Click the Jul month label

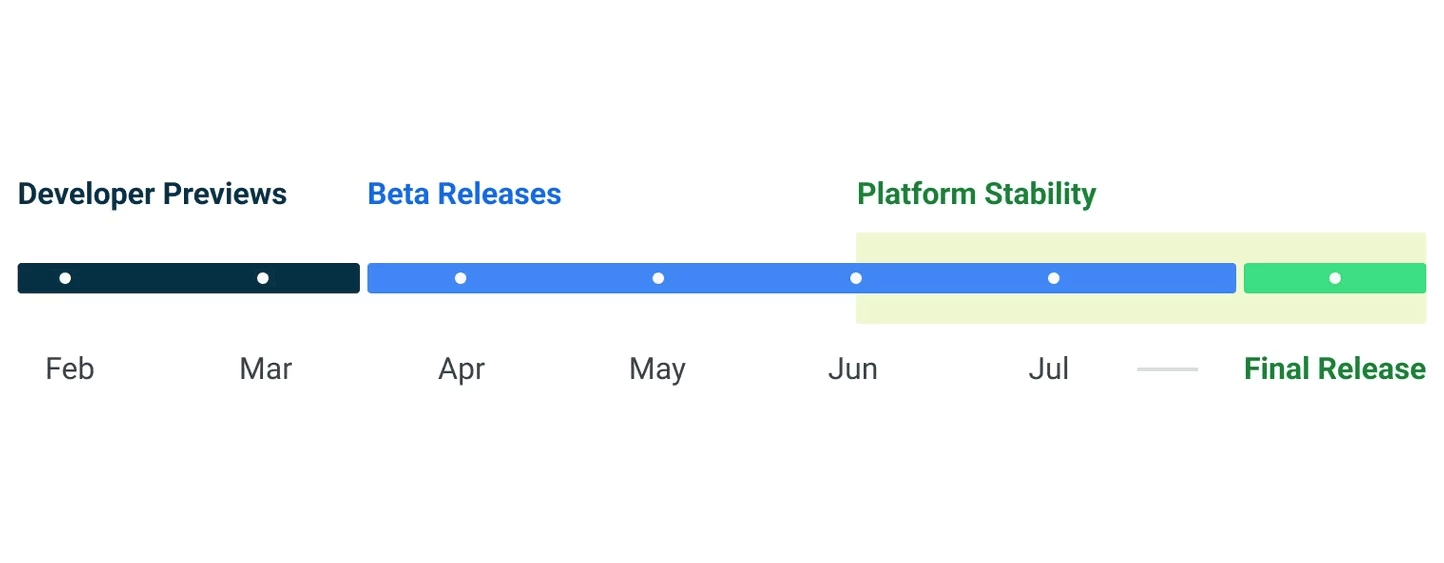point(1049,369)
